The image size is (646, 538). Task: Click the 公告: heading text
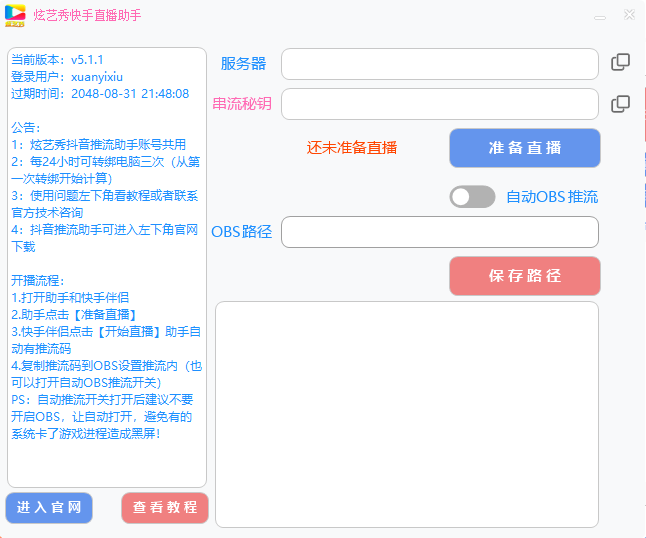[26, 128]
